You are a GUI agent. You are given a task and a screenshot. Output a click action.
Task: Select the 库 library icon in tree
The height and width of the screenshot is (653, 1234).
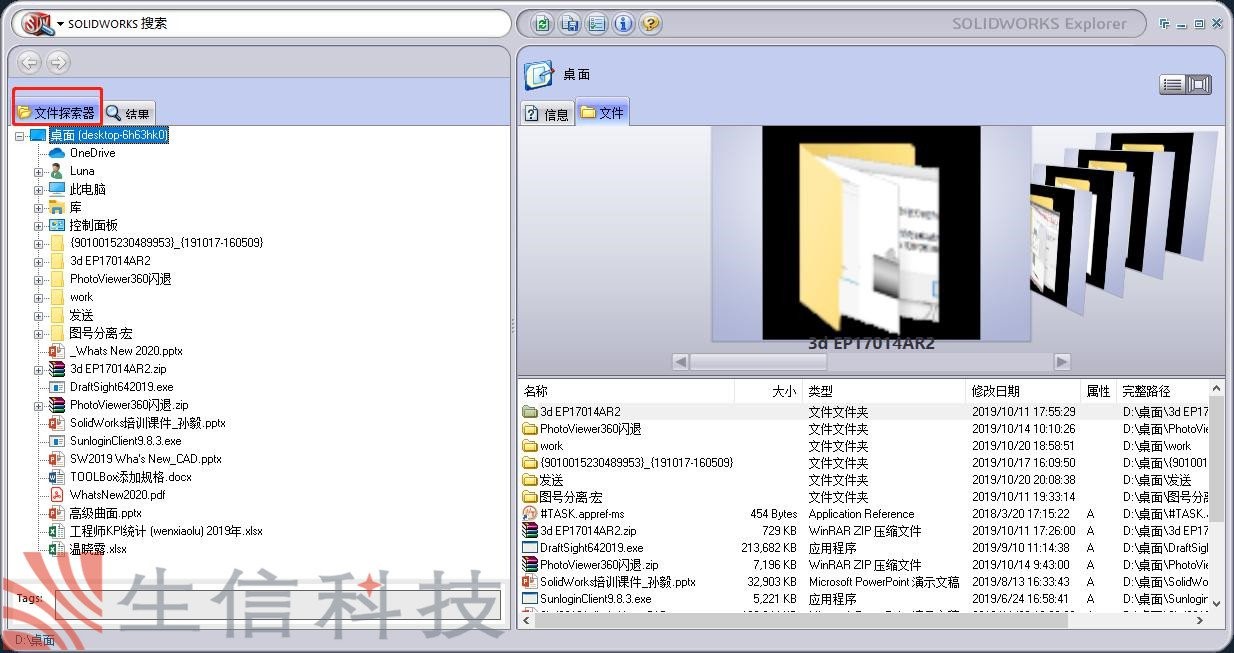(57, 207)
